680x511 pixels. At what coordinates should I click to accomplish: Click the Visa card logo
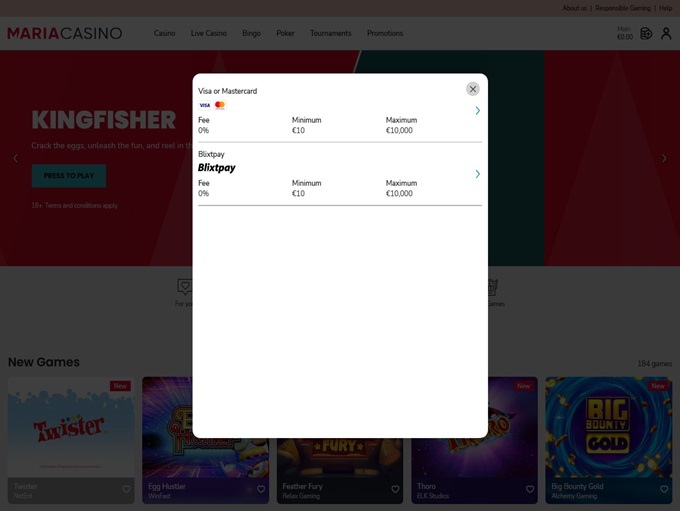tap(205, 105)
